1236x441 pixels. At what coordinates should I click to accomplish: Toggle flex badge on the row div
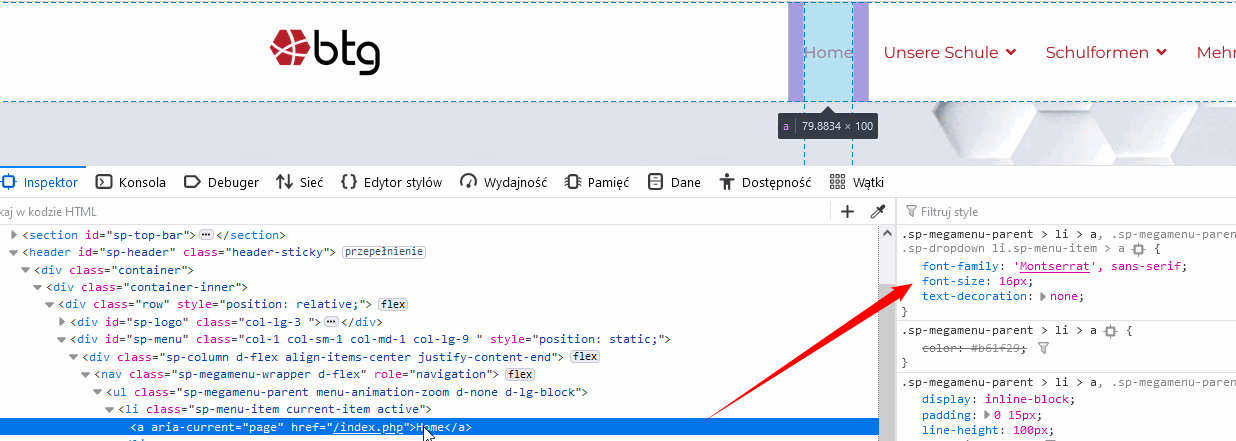pos(392,304)
